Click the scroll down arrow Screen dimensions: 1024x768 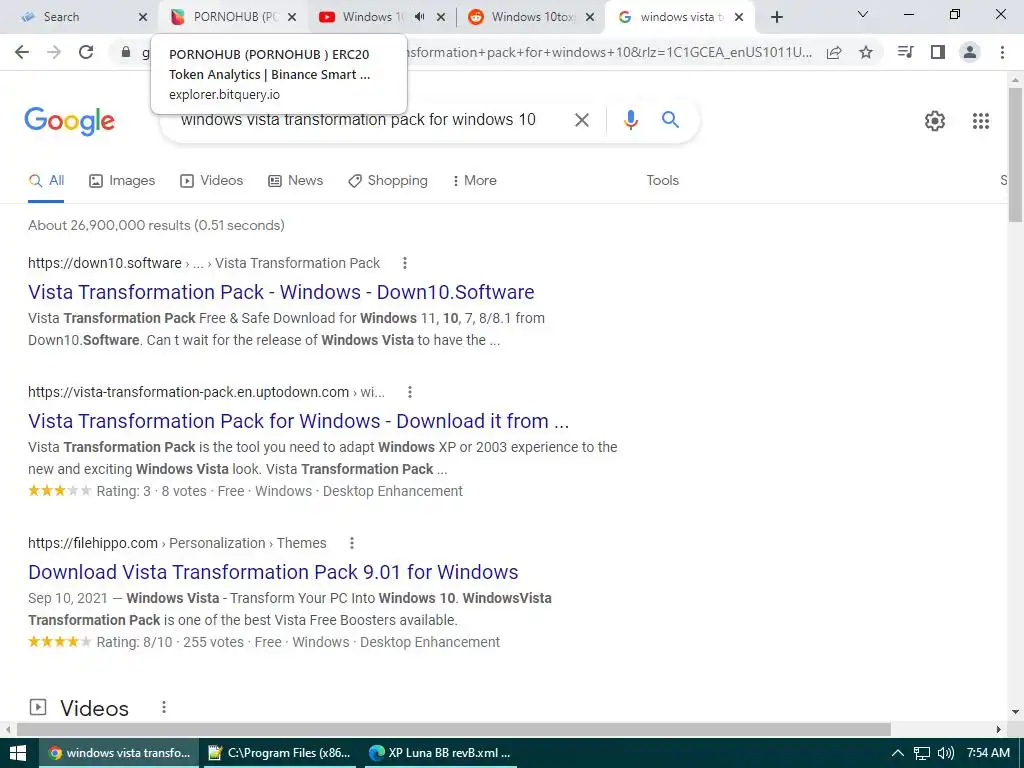tap(1016, 712)
